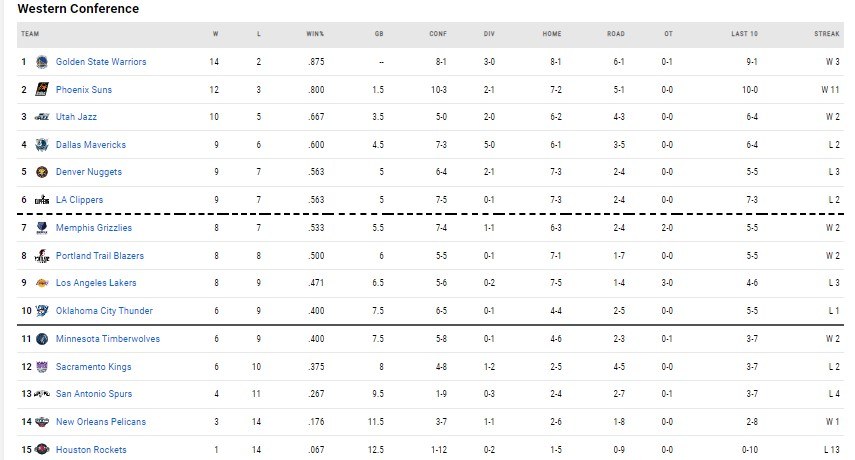Sort table by the GB column header
This screenshot has width=855, height=460.
[x=378, y=33]
